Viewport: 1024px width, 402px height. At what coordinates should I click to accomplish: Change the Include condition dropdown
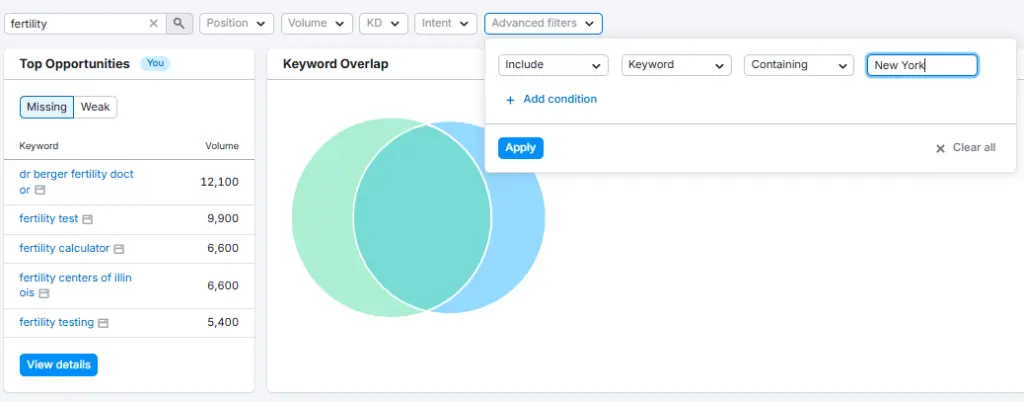[553, 65]
